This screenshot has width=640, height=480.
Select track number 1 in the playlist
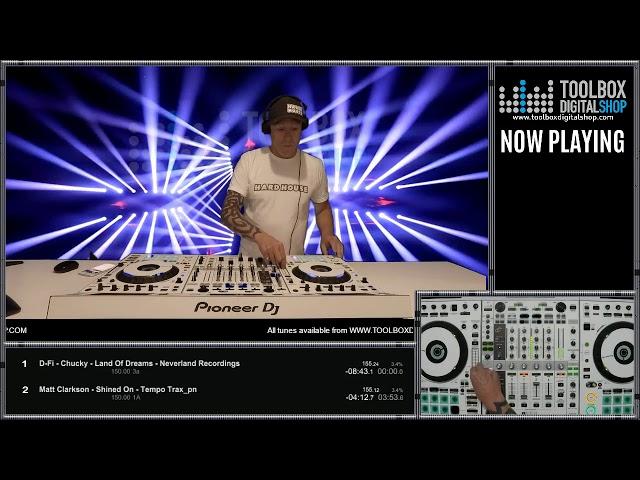25,364
